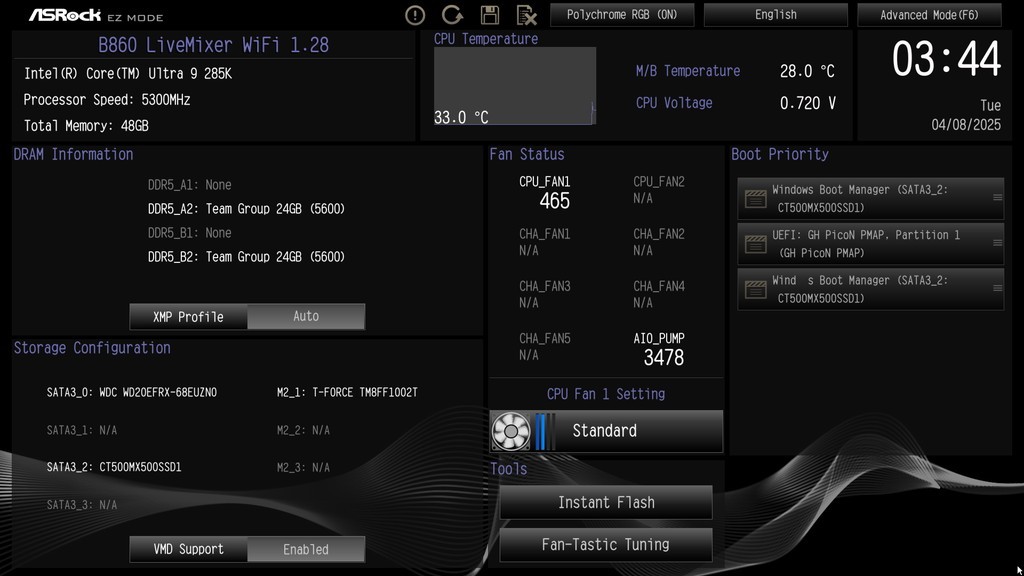Click Intel(R) Core(TM) Ultra 9 285K line
This screenshot has width=1024, height=576.
click(127, 74)
